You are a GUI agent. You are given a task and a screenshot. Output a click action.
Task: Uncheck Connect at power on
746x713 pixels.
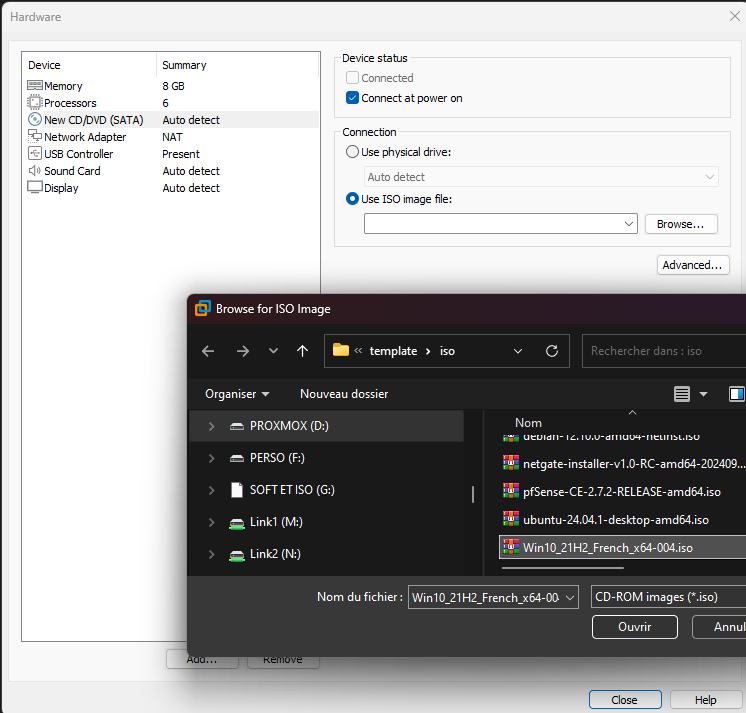point(352,98)
